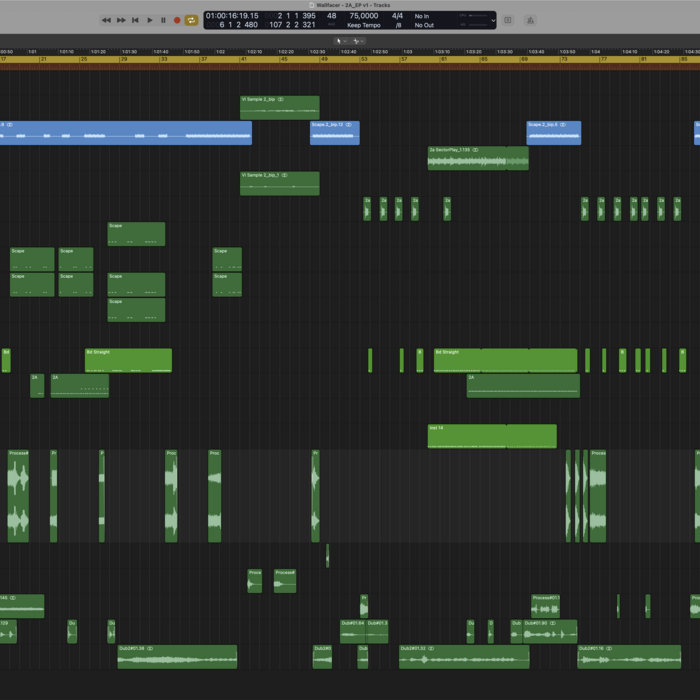The image size is (700, 700).
Task: Open the left-click pointer tool menu
Action: pos(340,42)
